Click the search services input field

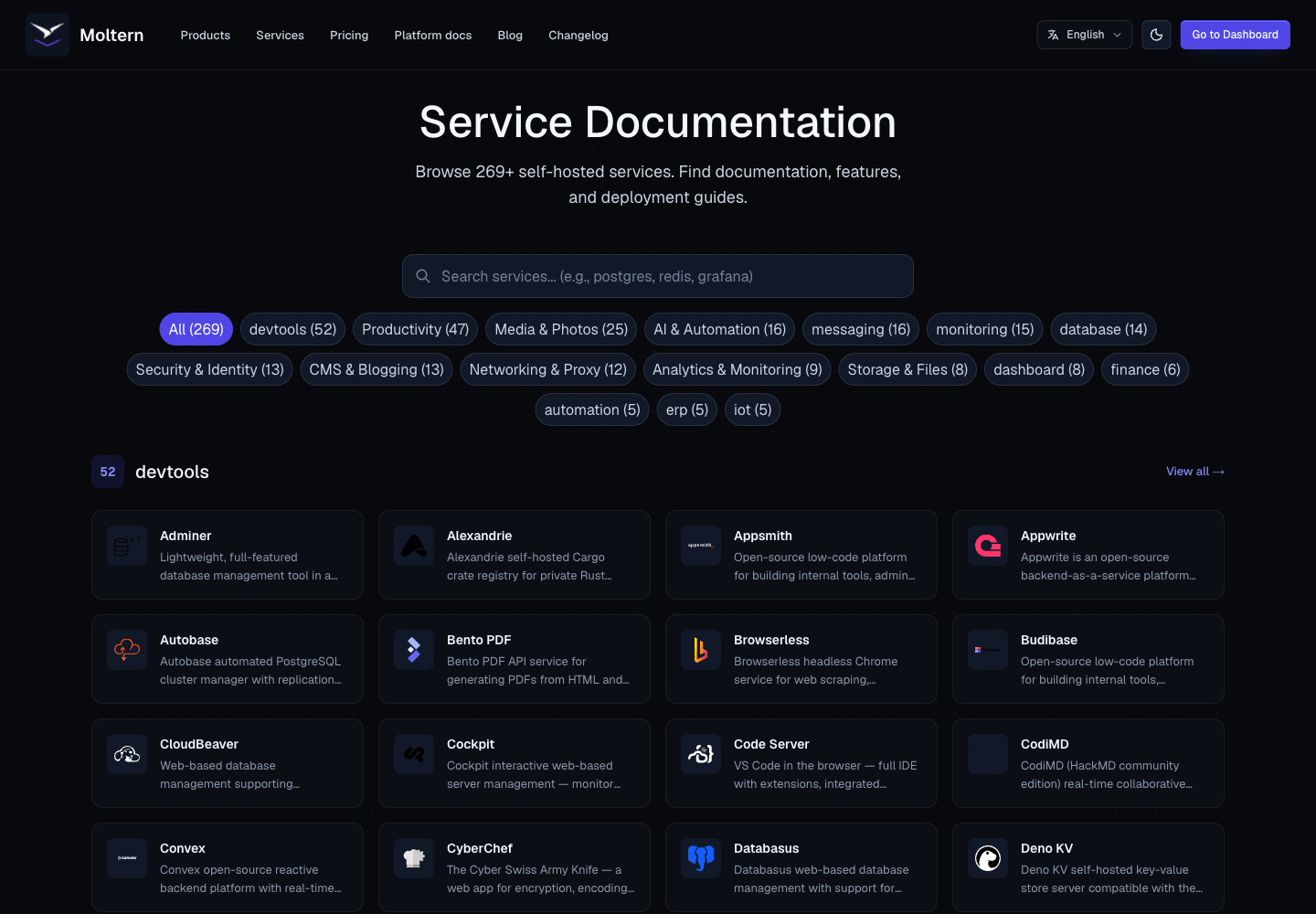coord(658,276)
